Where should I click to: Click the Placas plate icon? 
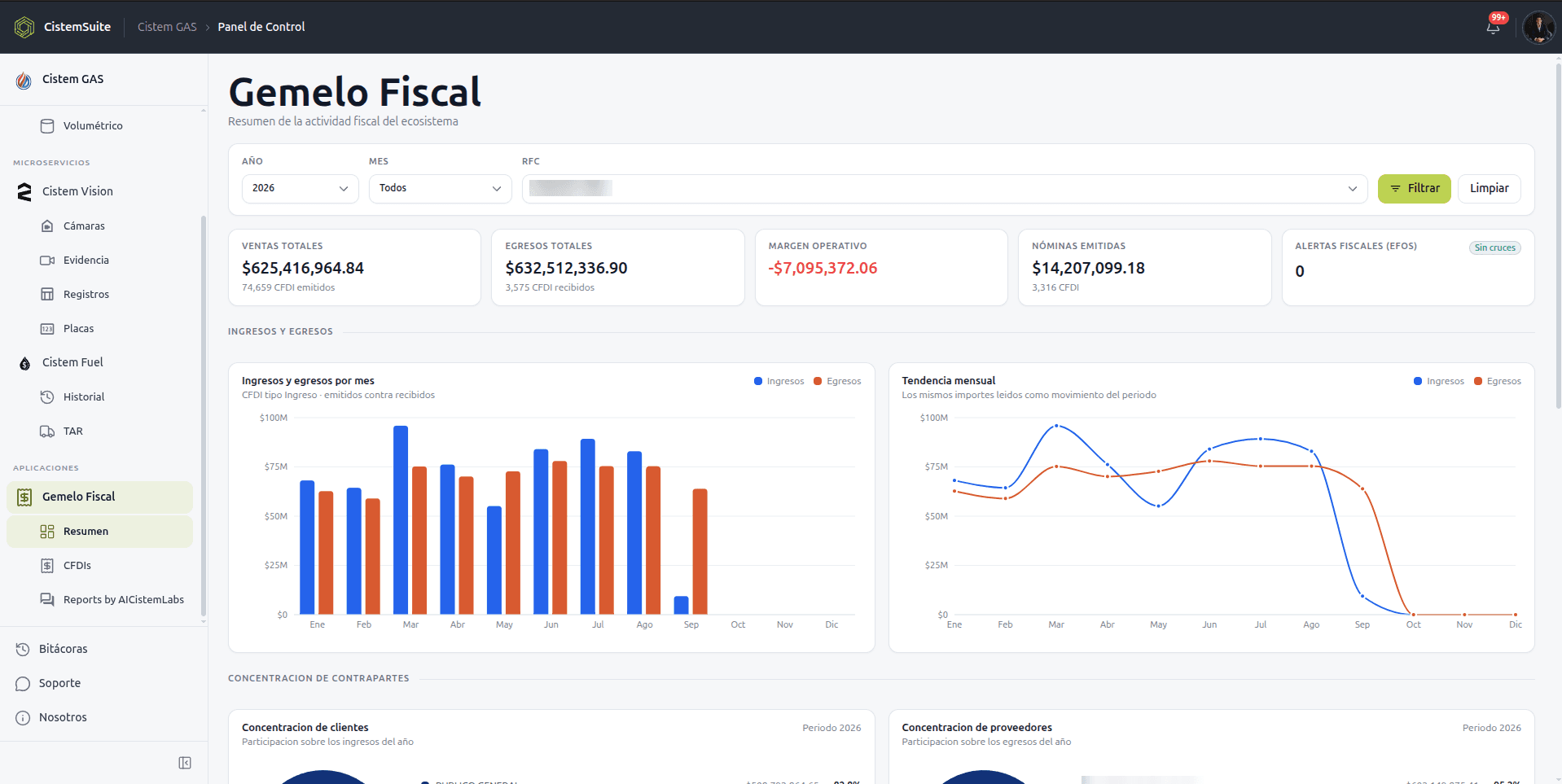point(47,329)
